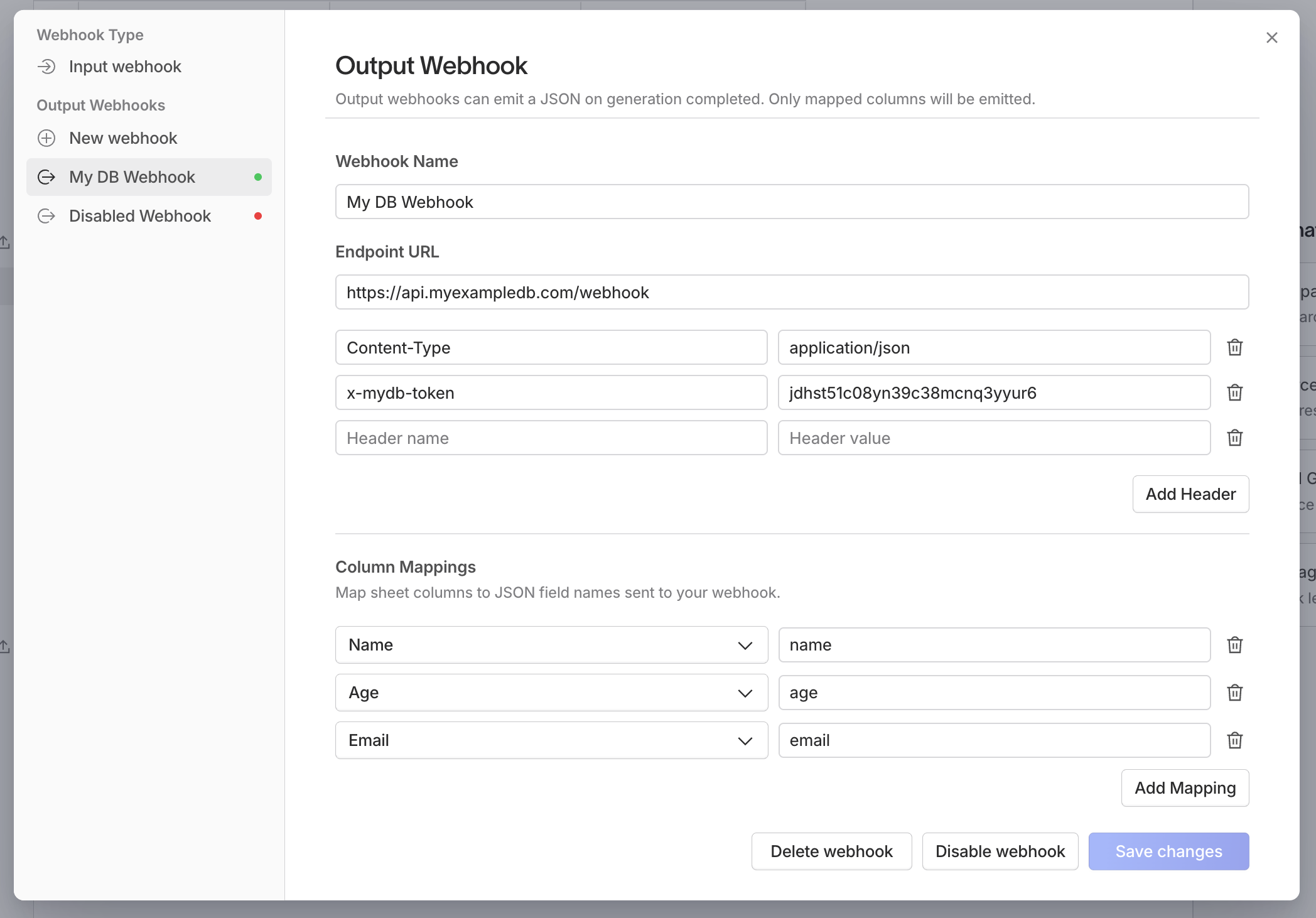Click Disable webhook button
1316x918 pixels.
(1000, 851)
